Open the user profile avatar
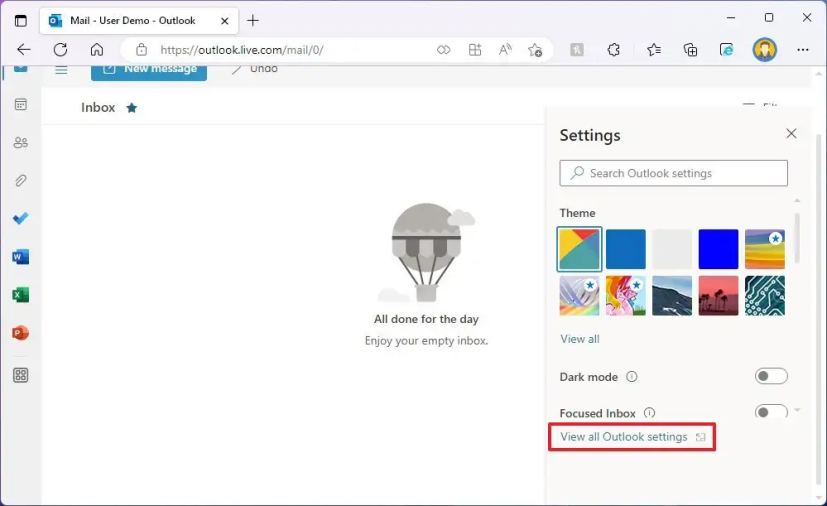The width and height of the screenshot is (827, 506). coord(764,50)
